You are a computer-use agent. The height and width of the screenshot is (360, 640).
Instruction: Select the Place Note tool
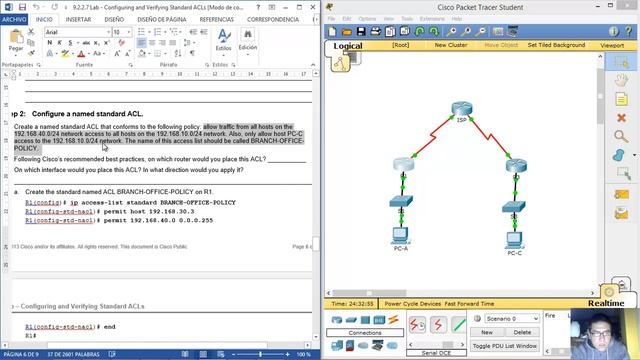621,99
